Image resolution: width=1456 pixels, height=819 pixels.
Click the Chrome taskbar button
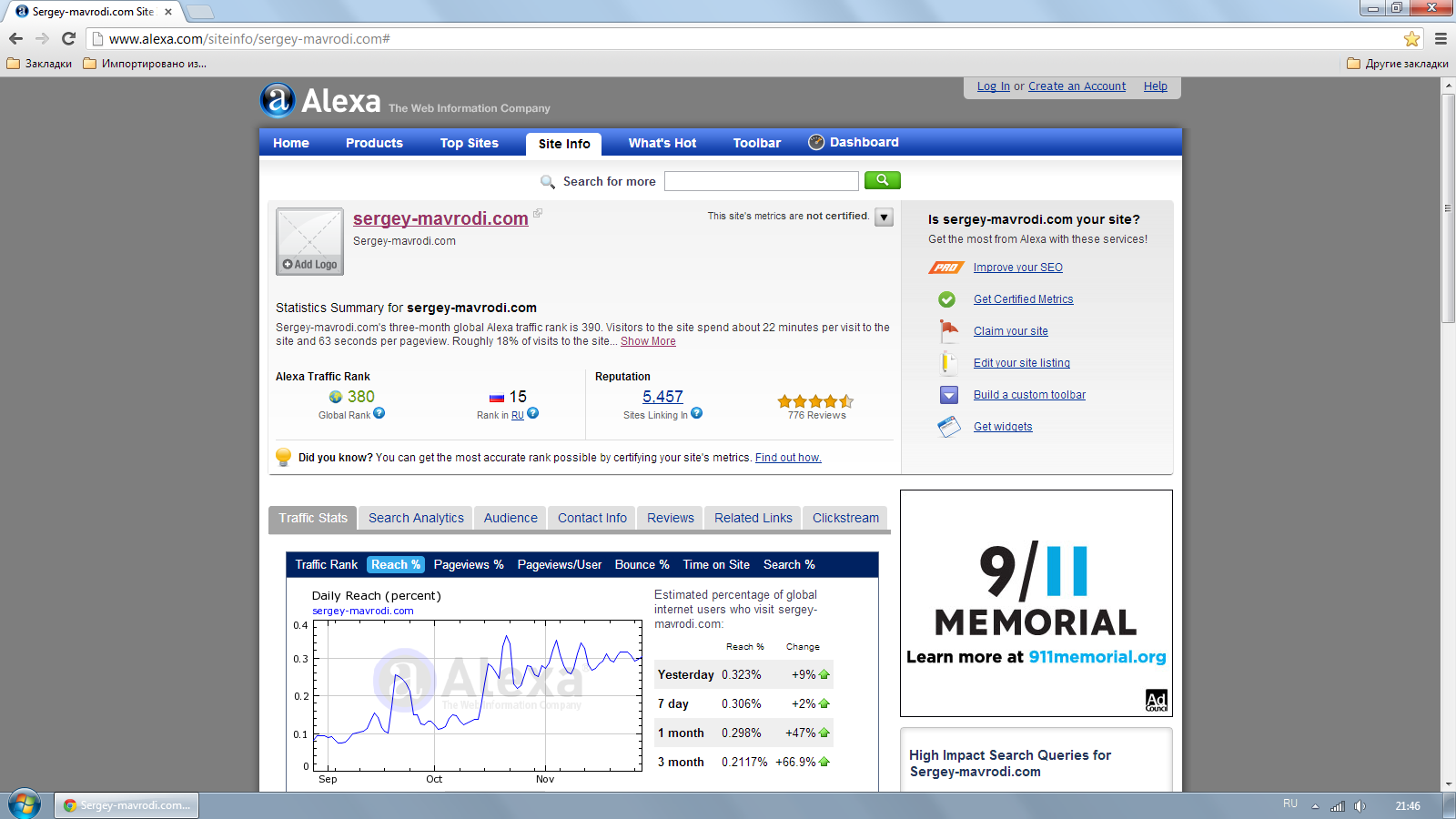tap(126, 805)
